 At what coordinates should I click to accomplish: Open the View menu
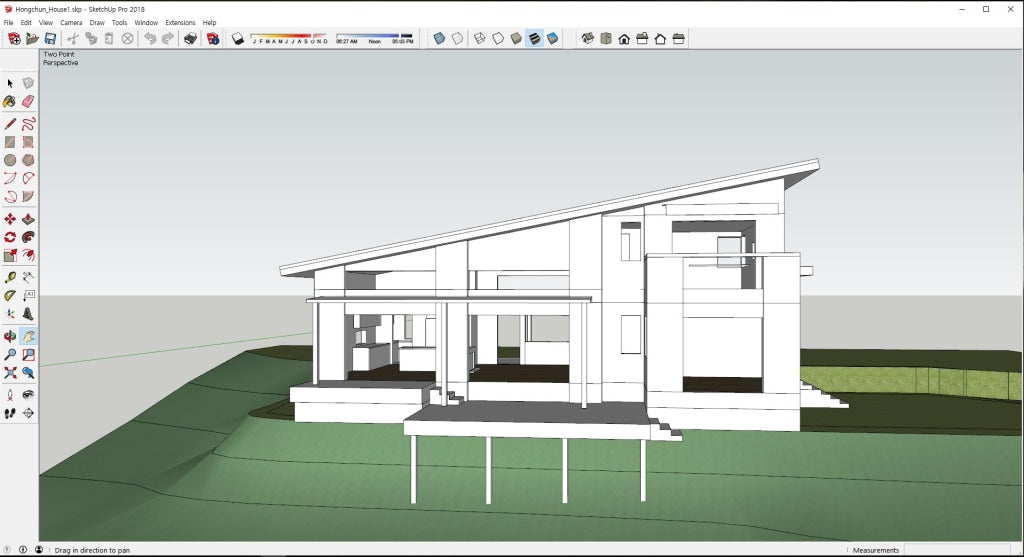[x=46, y=22]
